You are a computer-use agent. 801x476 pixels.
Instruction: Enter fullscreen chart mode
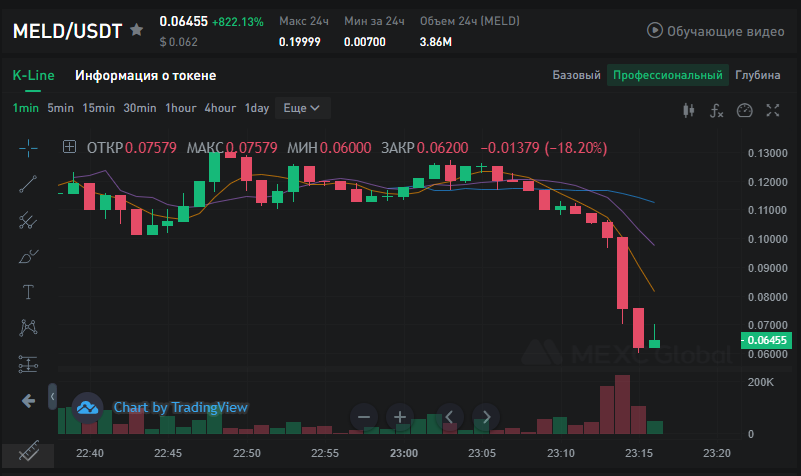click(772, 110)
